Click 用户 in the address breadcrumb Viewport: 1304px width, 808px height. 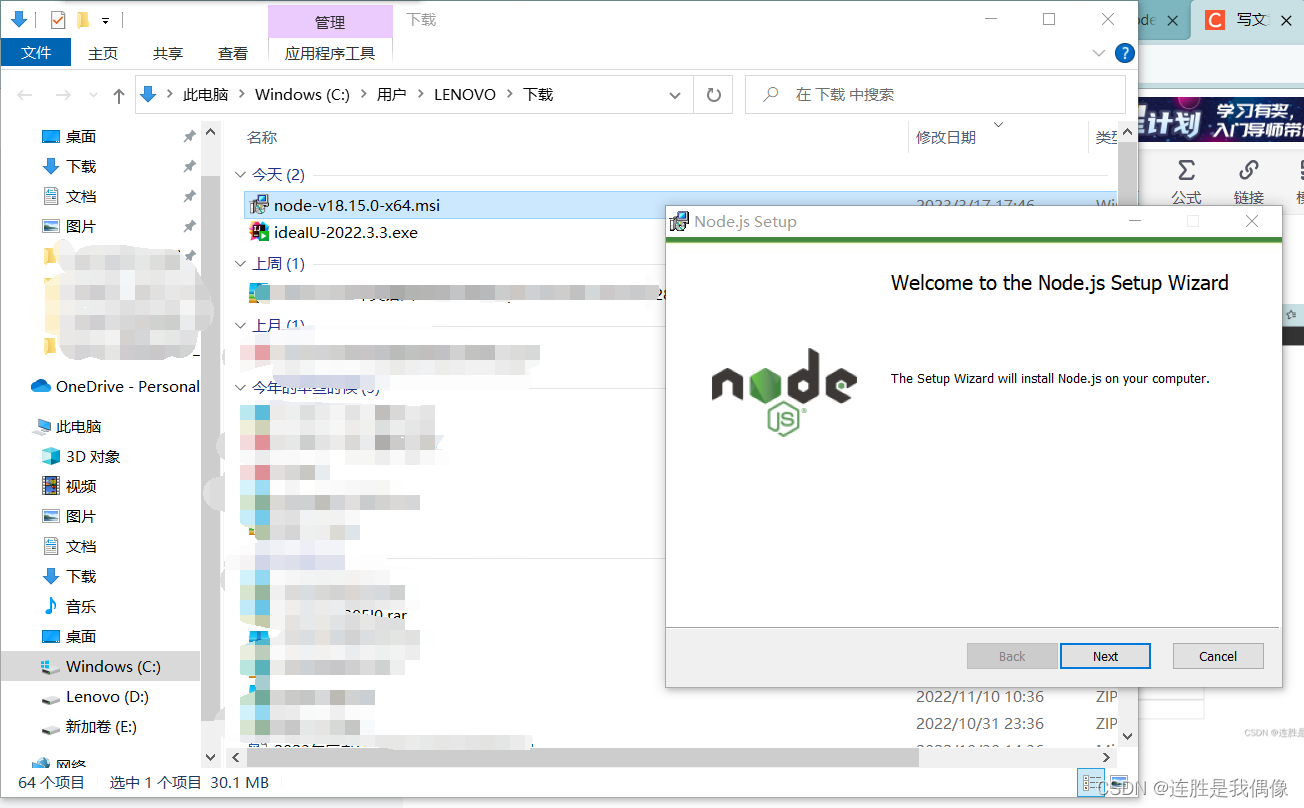point(391,94)
